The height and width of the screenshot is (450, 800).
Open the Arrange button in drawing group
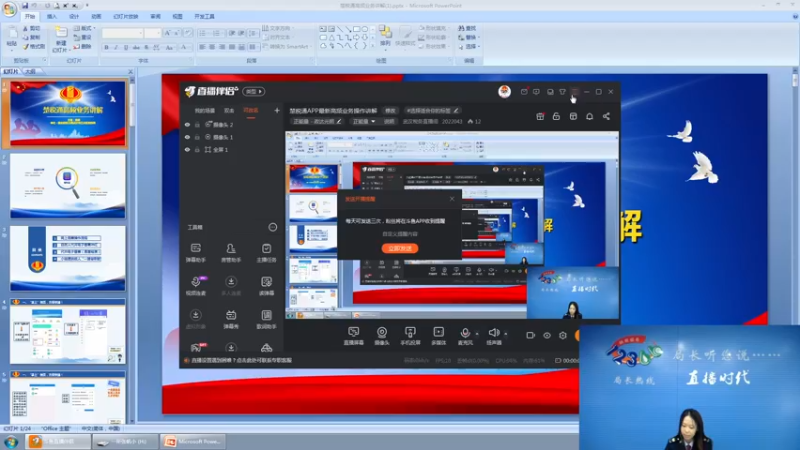tap(386, 36)
